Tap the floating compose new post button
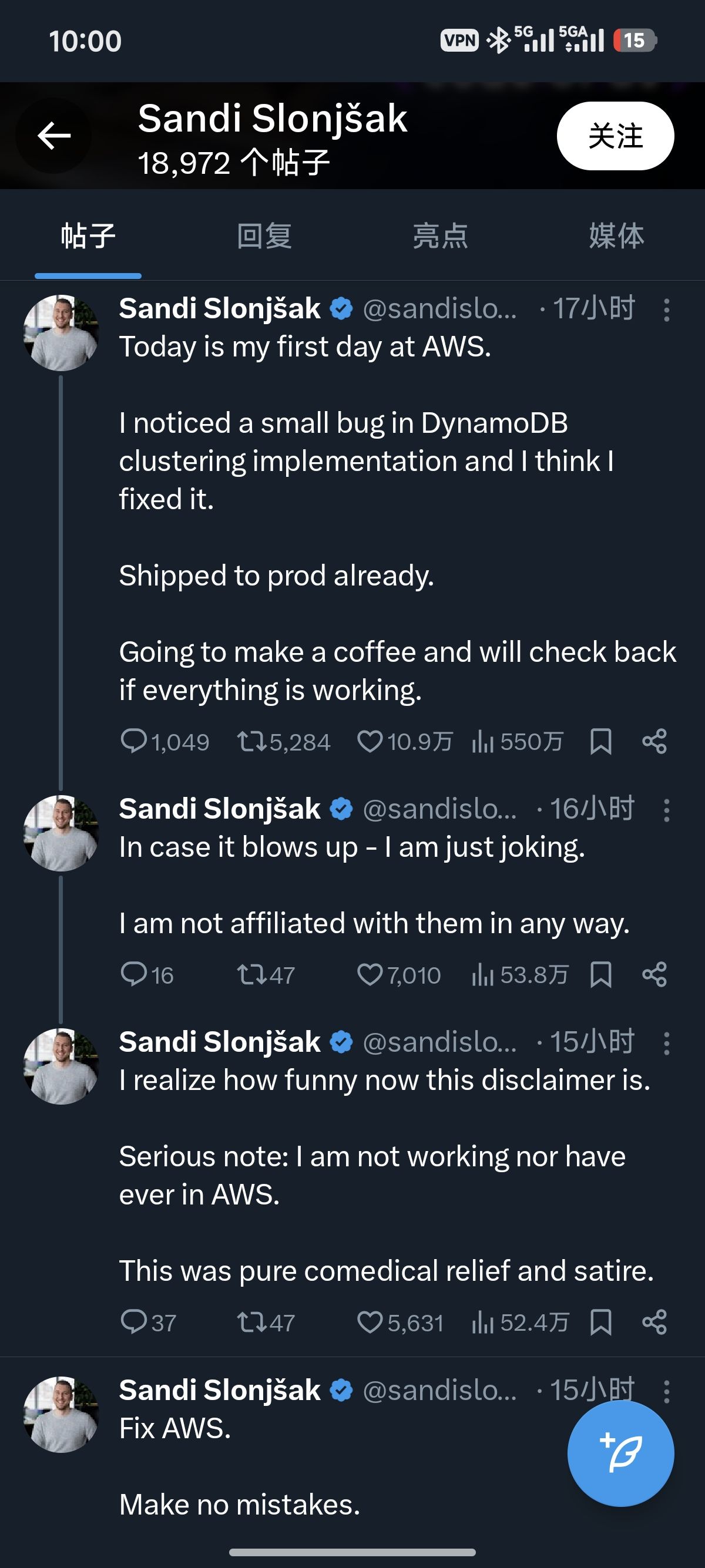 (620, 1453)
